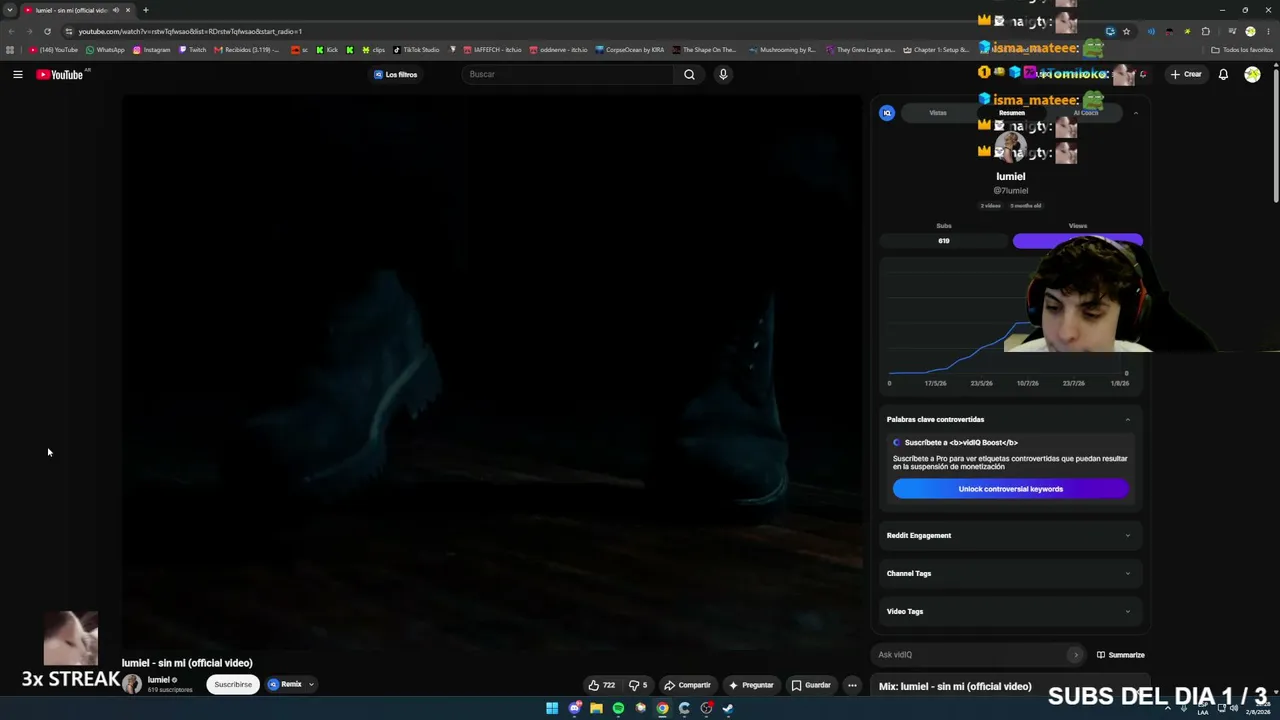The width and height of the screenshot is (1280, 720).
Task: Click the Subs 619 stat pill
Action: pos(944,241)
